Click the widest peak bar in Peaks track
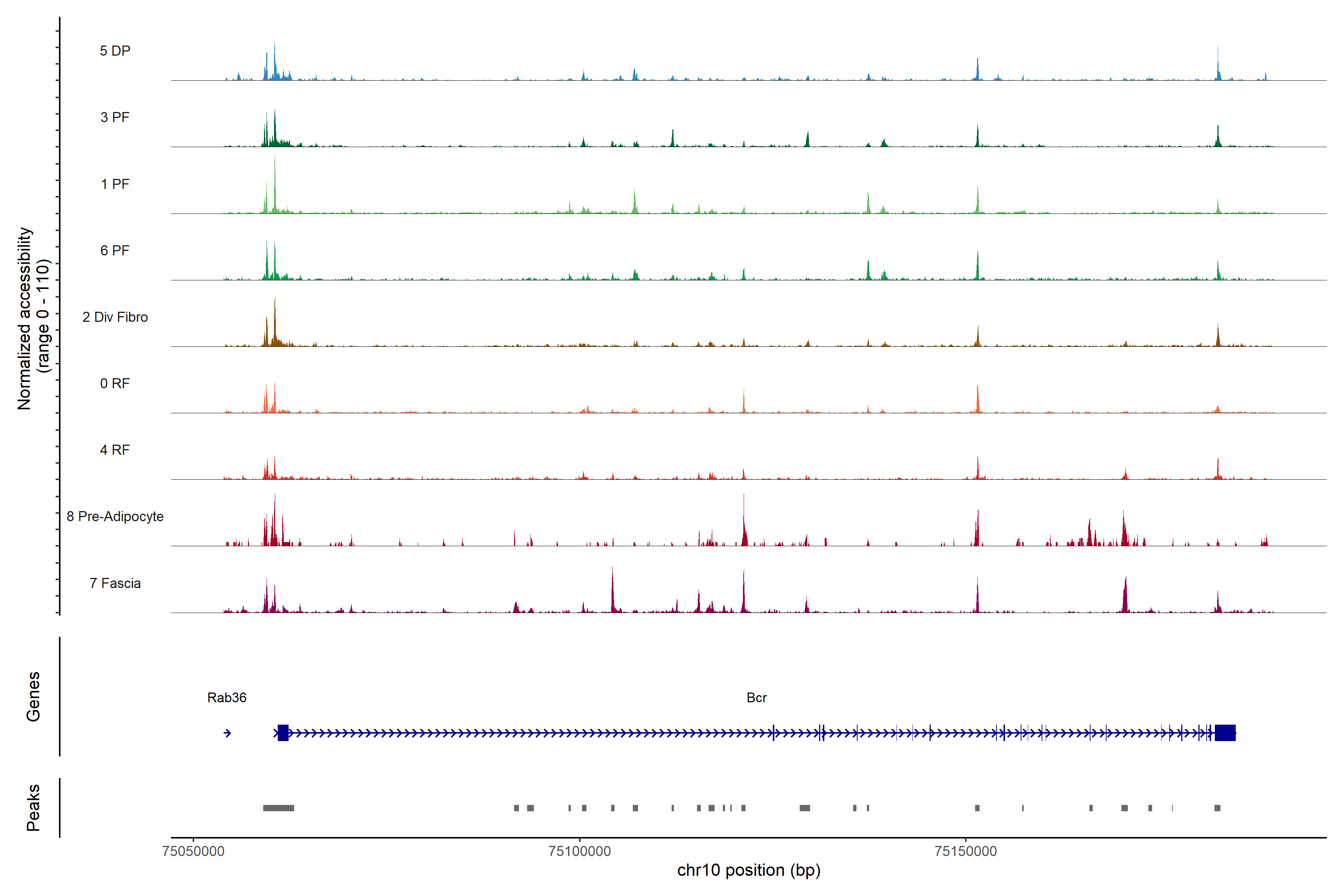The height and width of the screenshot is (896, 1344). tap(278, 808)
